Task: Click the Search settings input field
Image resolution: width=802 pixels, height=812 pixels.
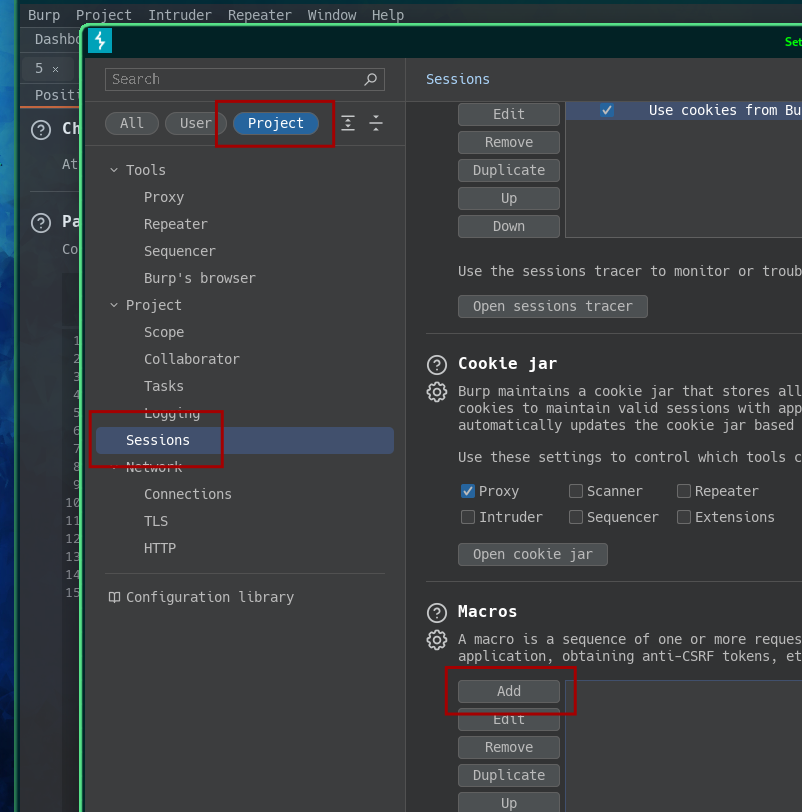Action: click(244, 79)
